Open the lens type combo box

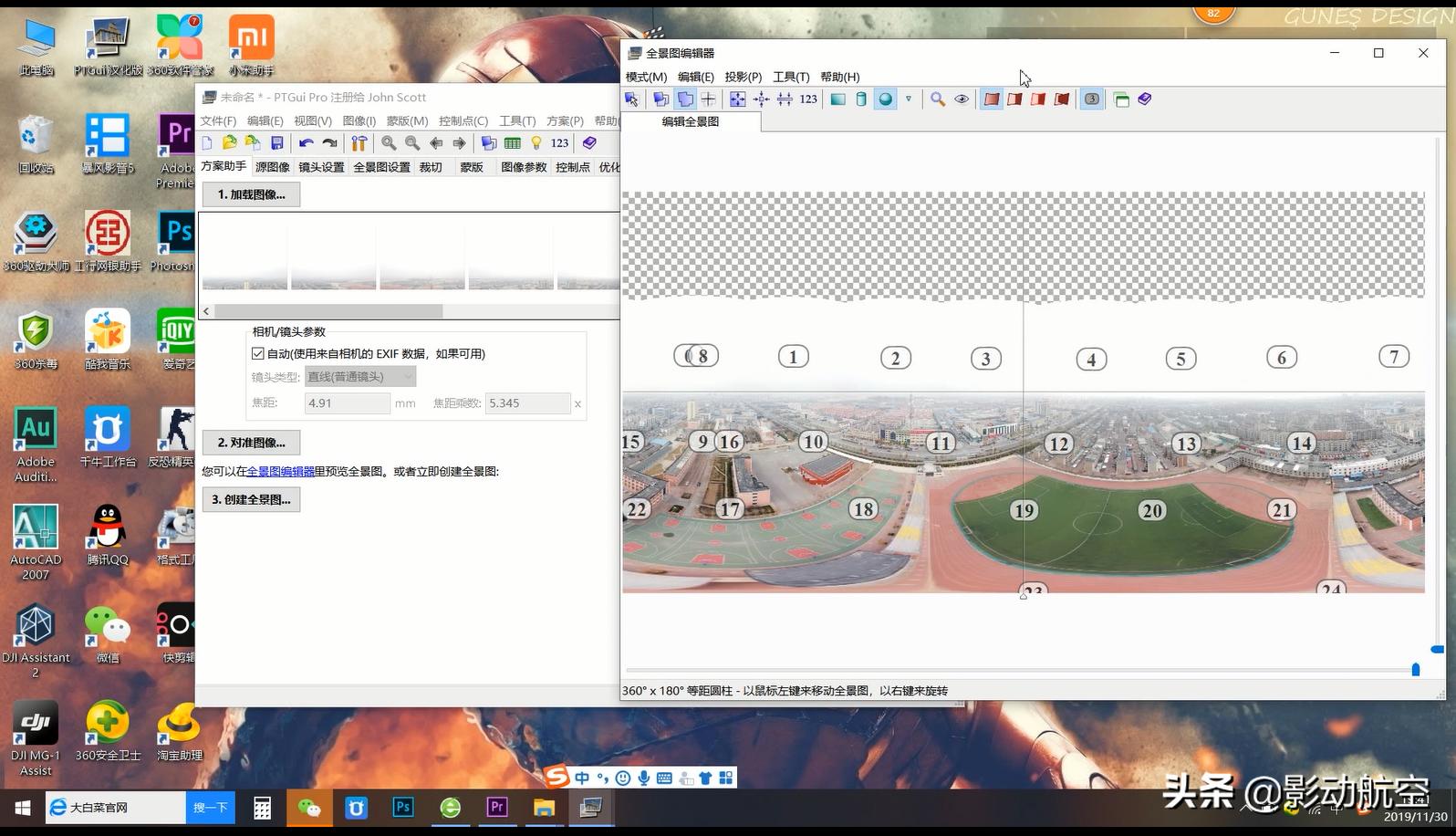tap(359, 376)
